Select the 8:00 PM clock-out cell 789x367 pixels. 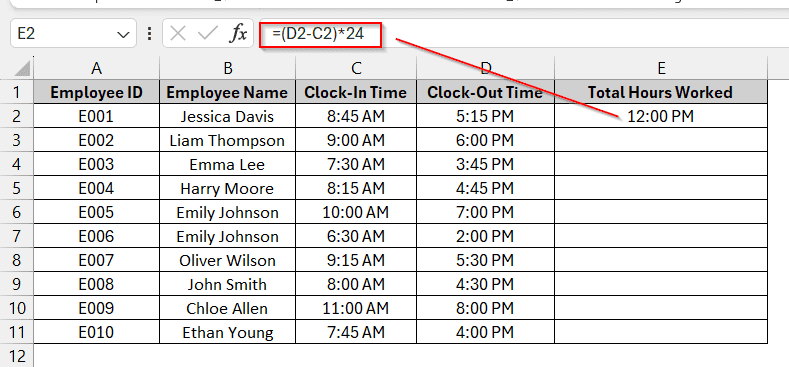[486, 308]
